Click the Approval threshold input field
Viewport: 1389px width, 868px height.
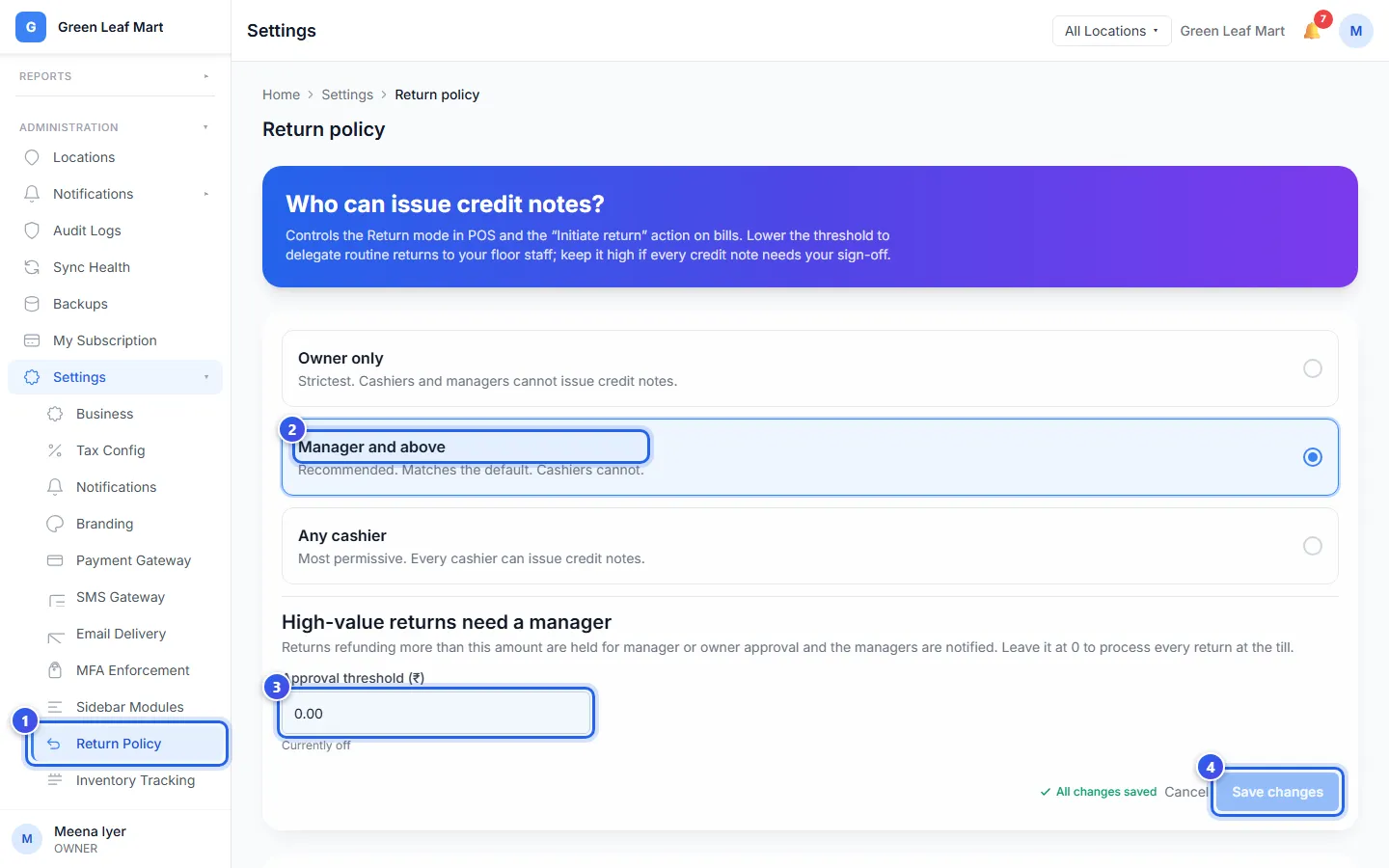[436, 714]
